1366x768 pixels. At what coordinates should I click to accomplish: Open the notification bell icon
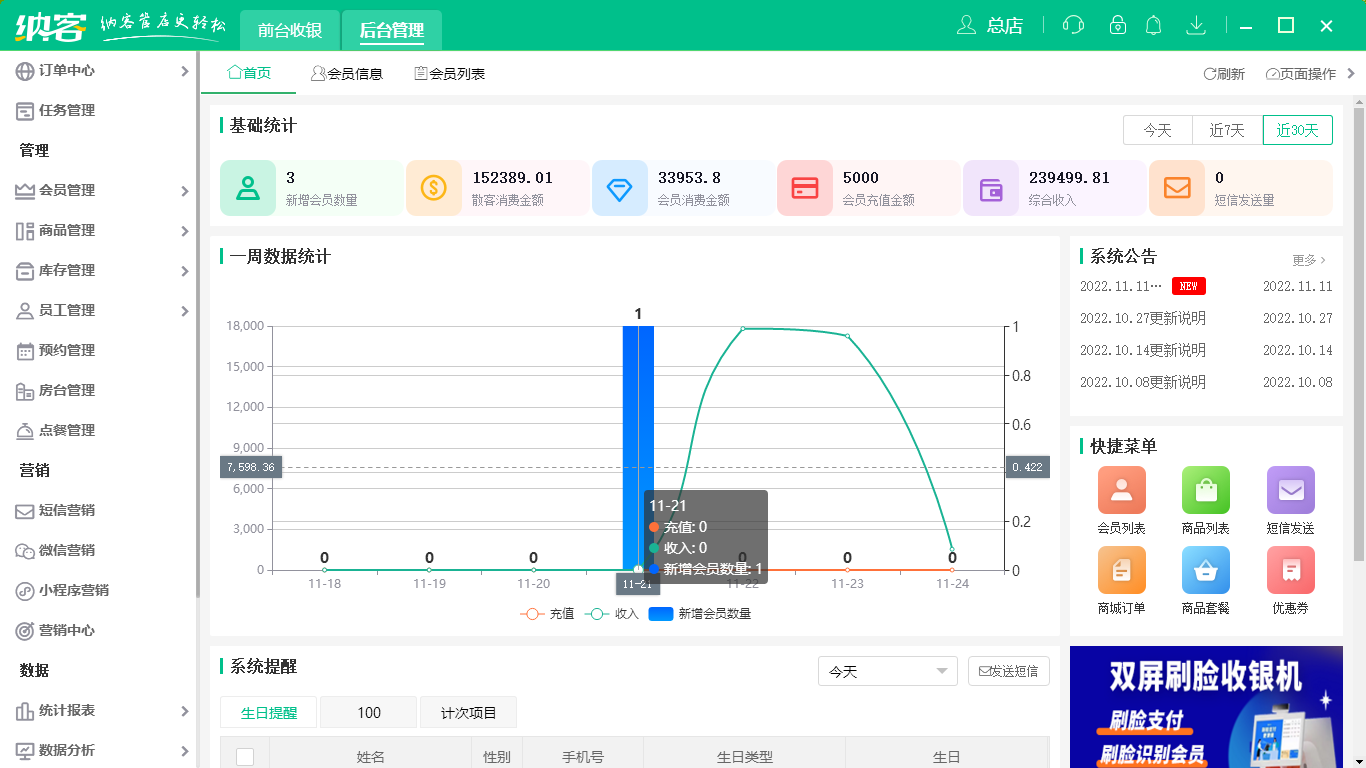tap(1154, 25)
